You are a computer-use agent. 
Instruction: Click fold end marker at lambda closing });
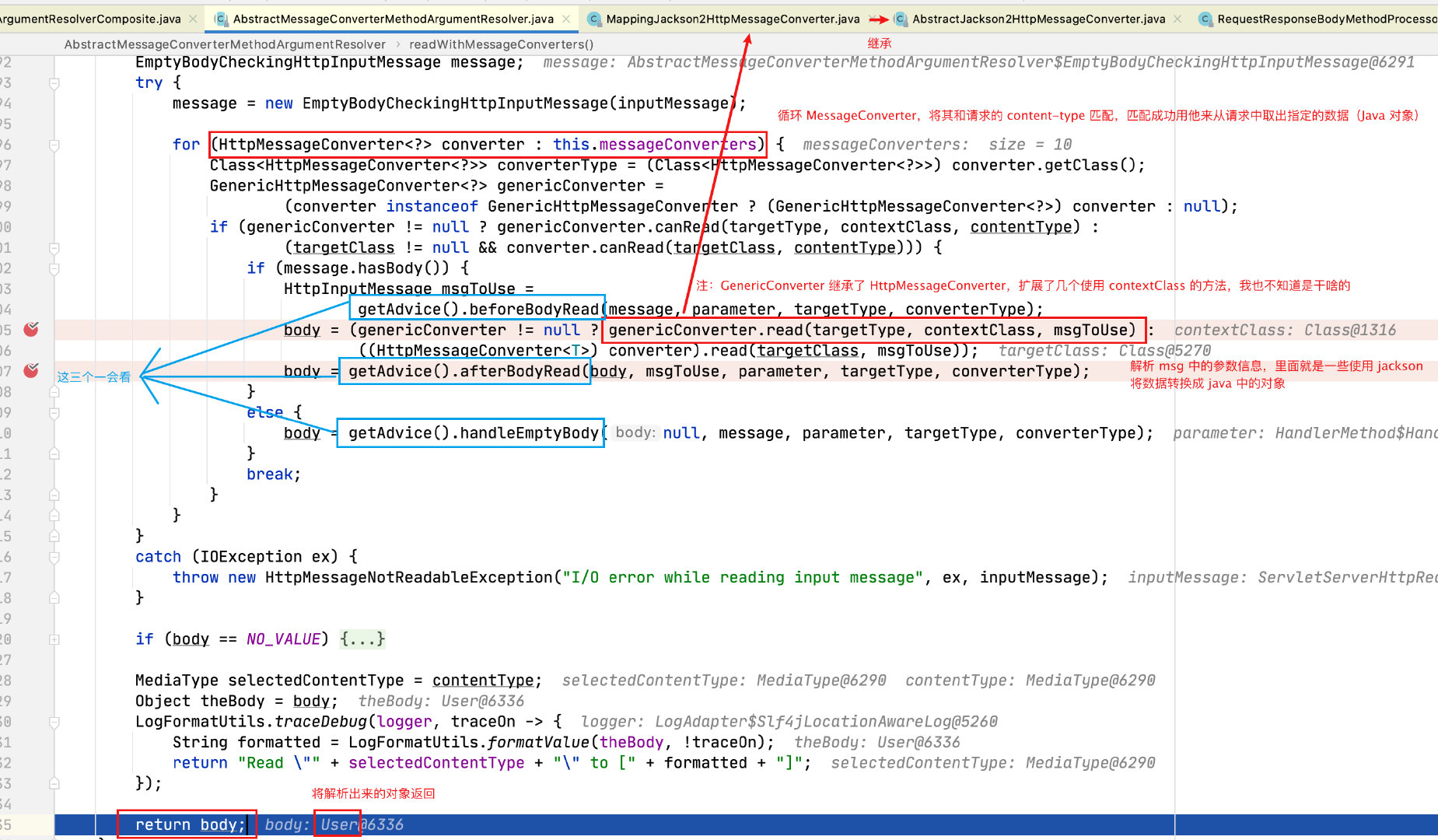[x=54, y=784]
